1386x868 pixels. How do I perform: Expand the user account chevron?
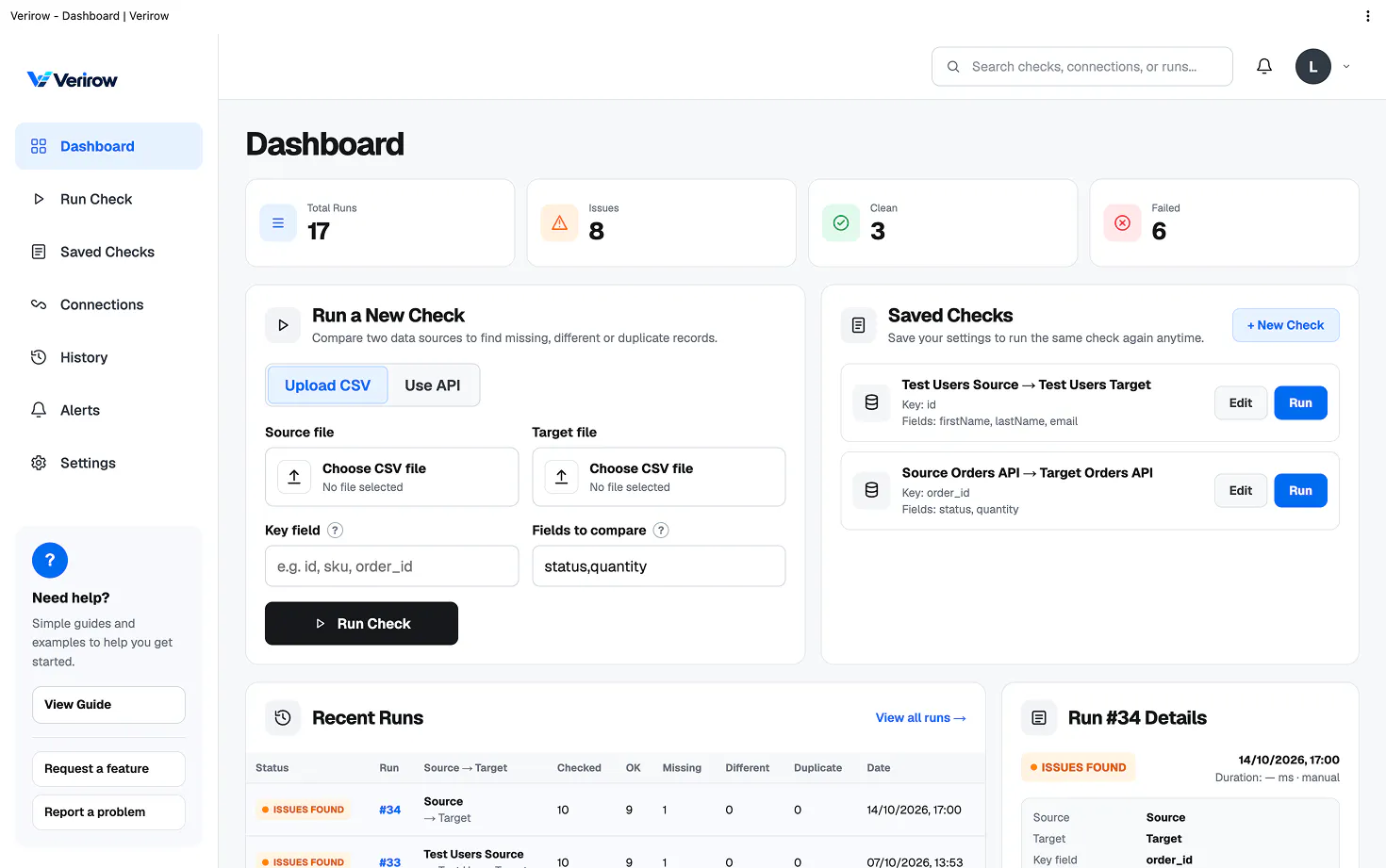[1346, 67]
